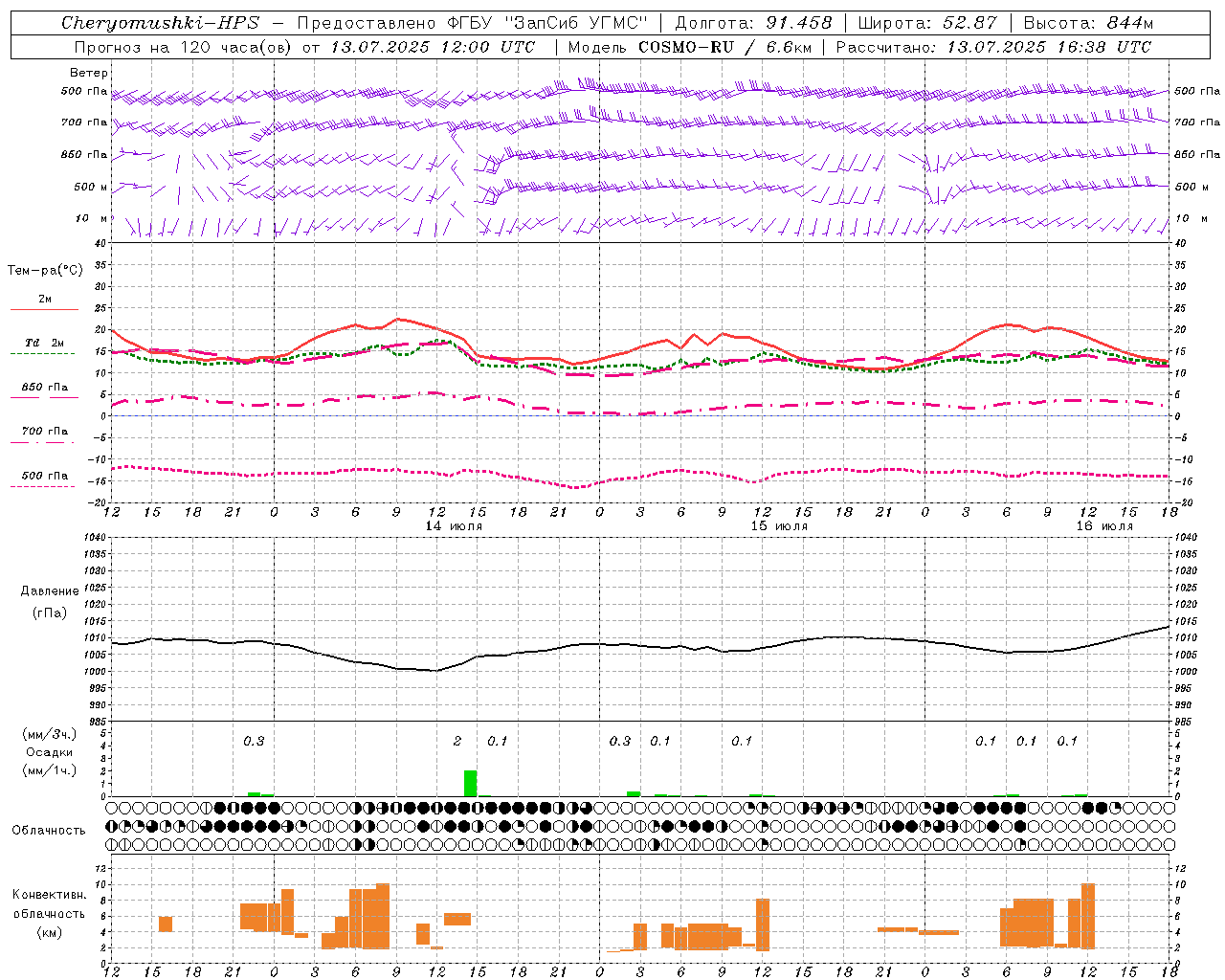Click the dotted line sample under temperature '500 гПа' legend
Screen dimensions: 1225x980
42,486
